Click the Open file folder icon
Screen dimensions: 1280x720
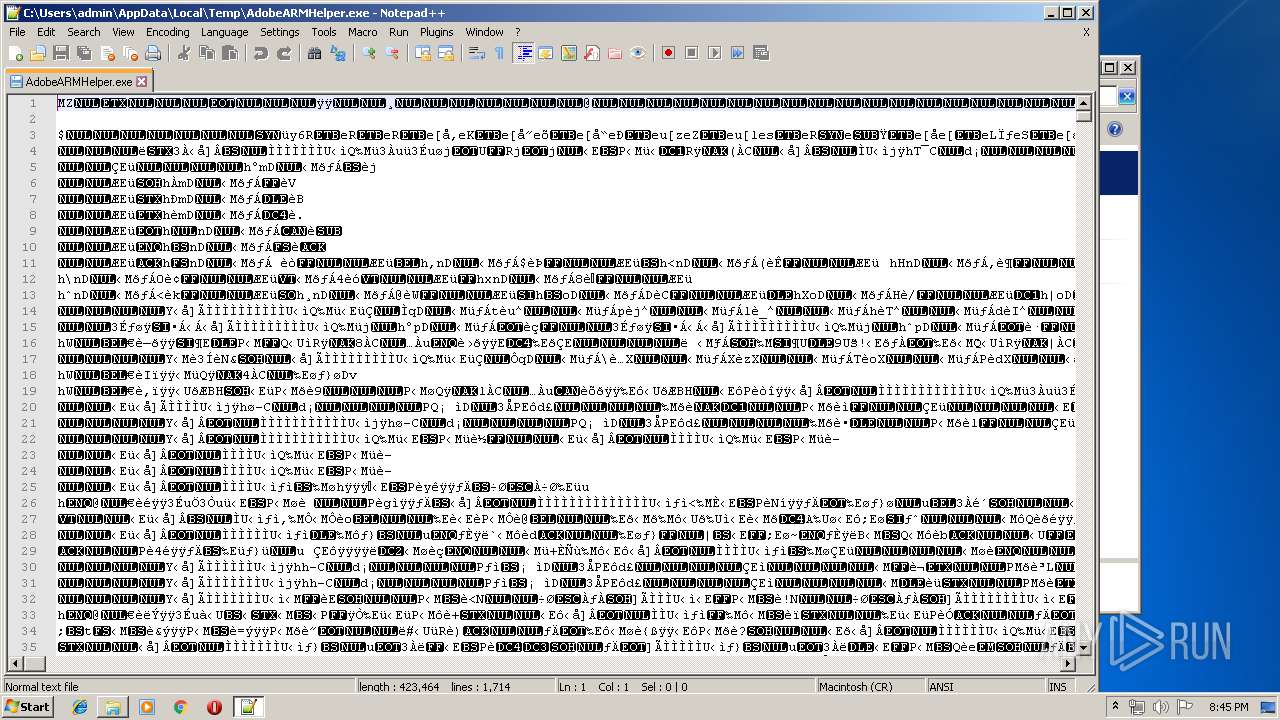point(38,53)
